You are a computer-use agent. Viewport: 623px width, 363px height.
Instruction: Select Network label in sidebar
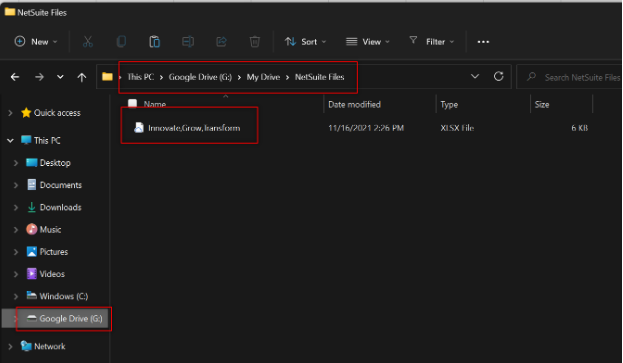point(50,346)
